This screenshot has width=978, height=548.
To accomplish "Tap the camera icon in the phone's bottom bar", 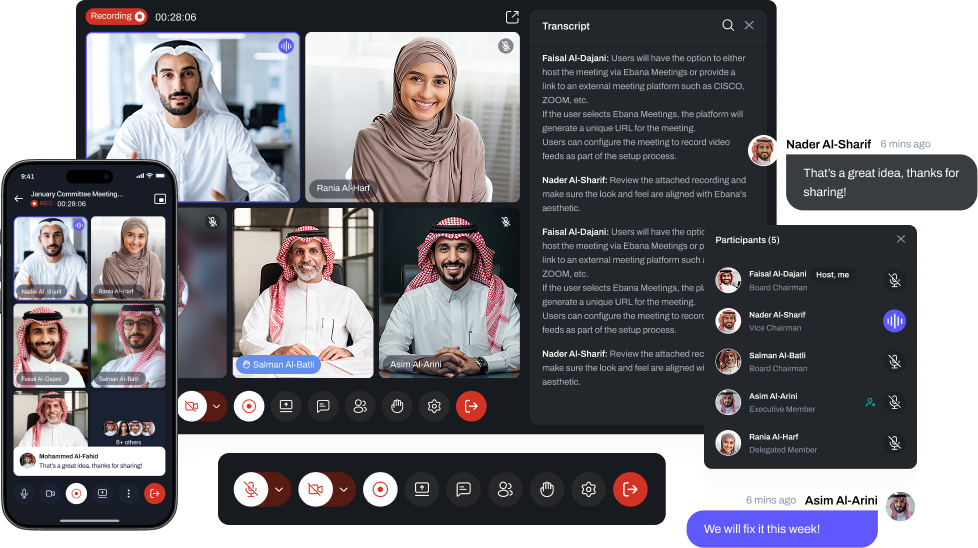I will coord(51,494).
